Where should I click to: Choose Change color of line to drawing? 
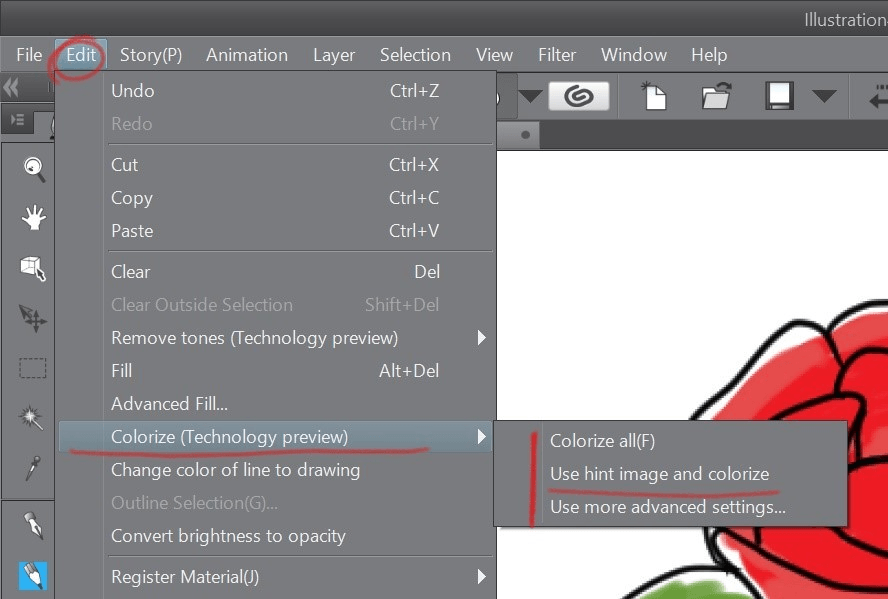coord(276,470)
